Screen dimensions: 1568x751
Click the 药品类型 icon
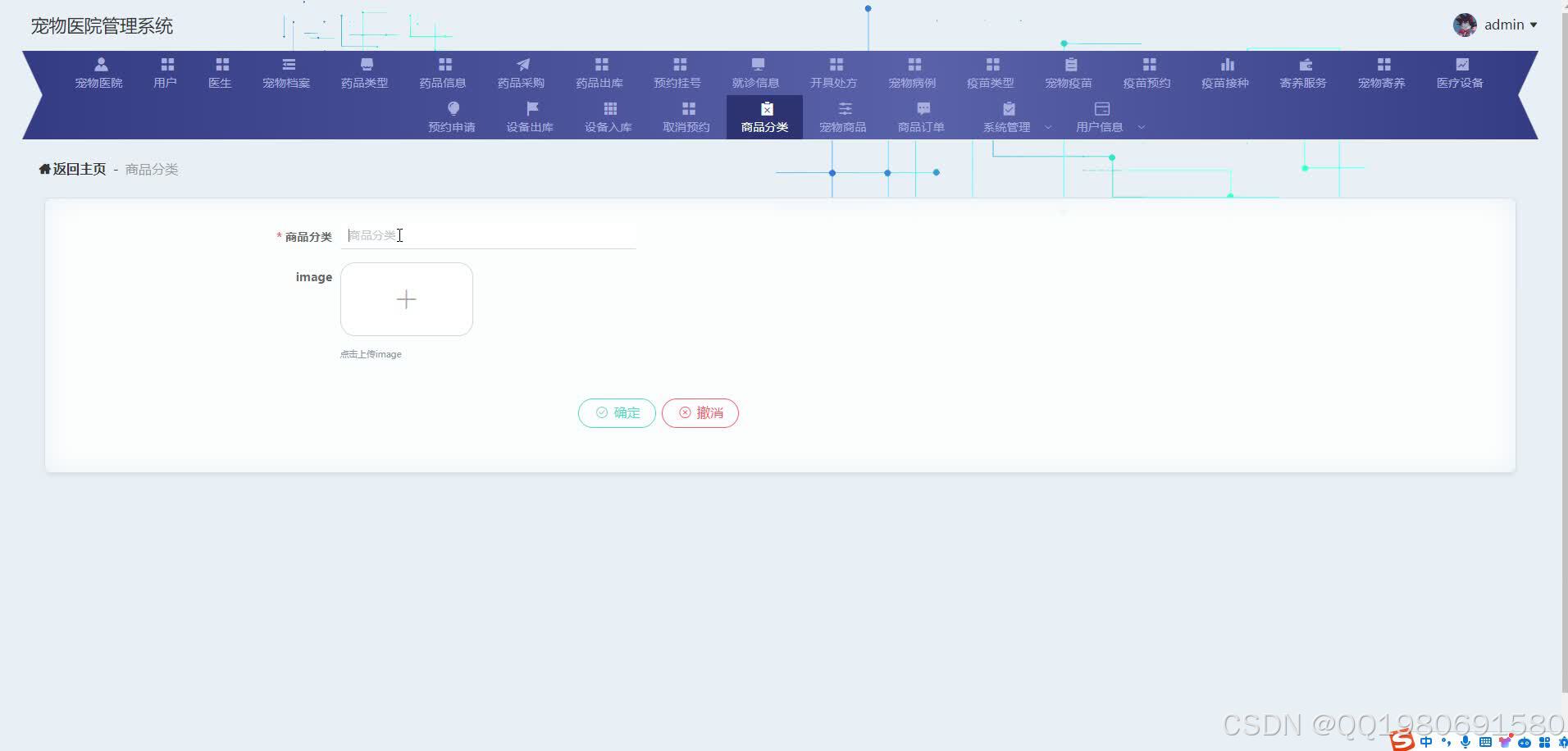[x=367, y=64]
